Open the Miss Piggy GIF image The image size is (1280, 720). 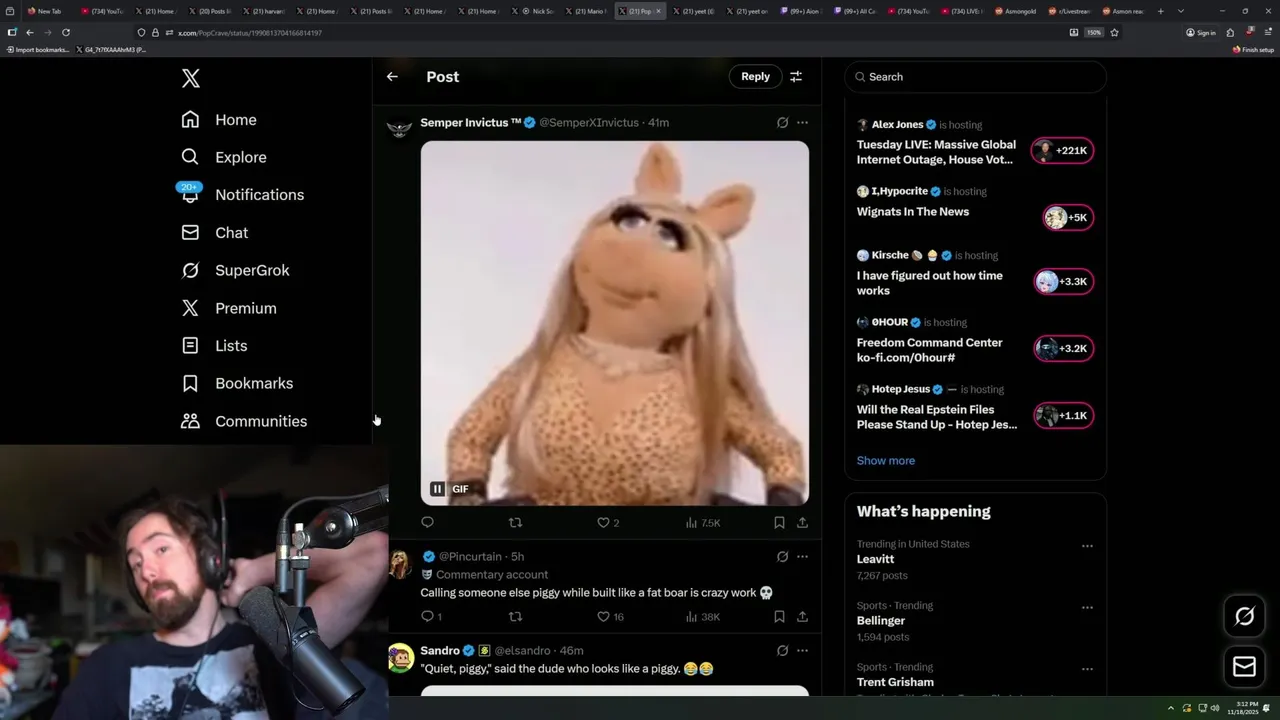(614, 322)
